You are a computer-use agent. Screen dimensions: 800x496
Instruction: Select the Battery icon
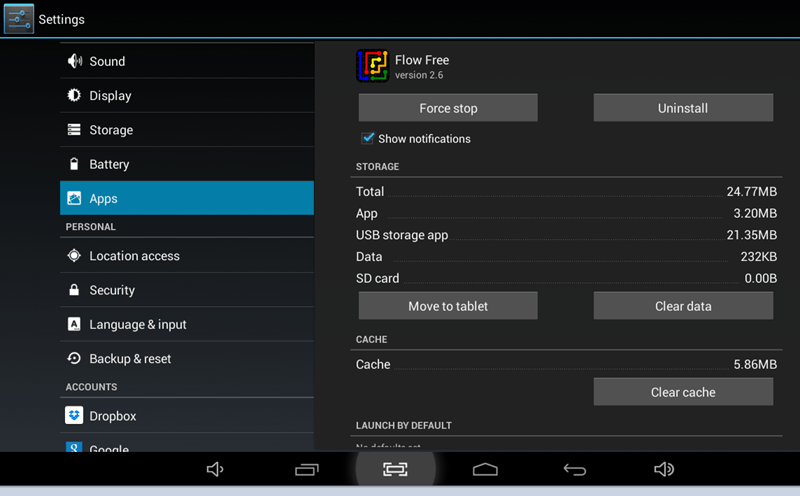(x=74, y=164)
